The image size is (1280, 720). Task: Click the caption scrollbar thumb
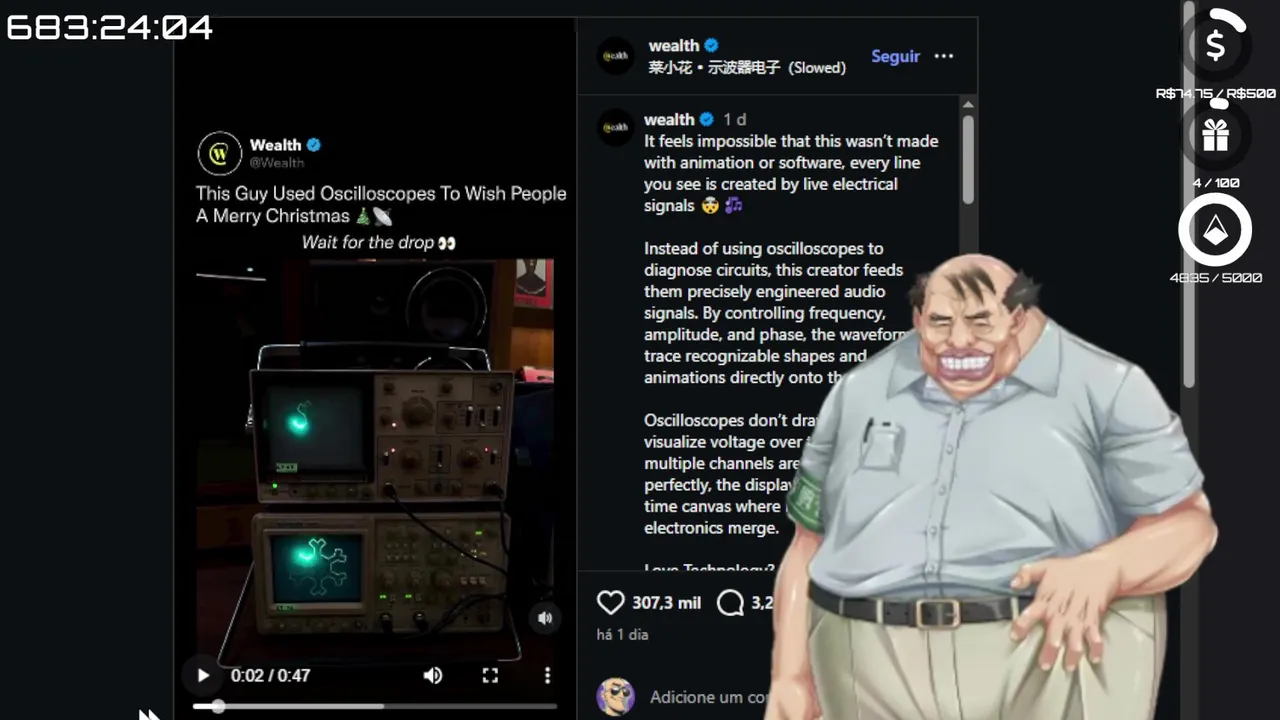click(x=968, y=160)
